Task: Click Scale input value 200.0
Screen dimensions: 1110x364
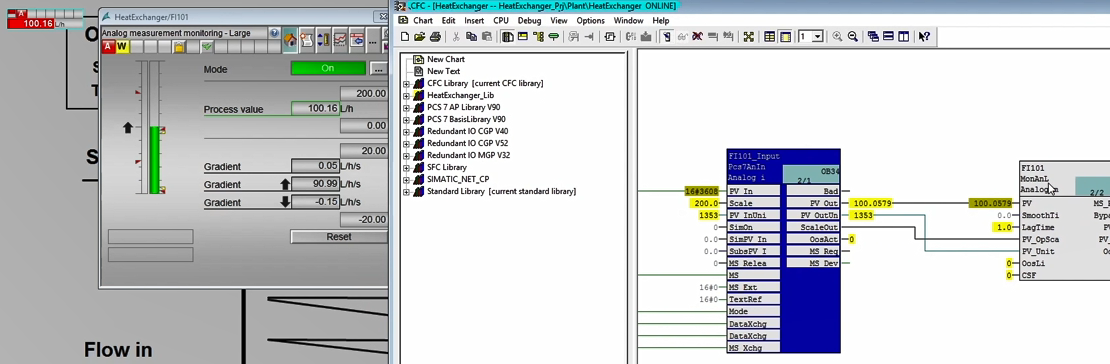Action: pos(705,203)
